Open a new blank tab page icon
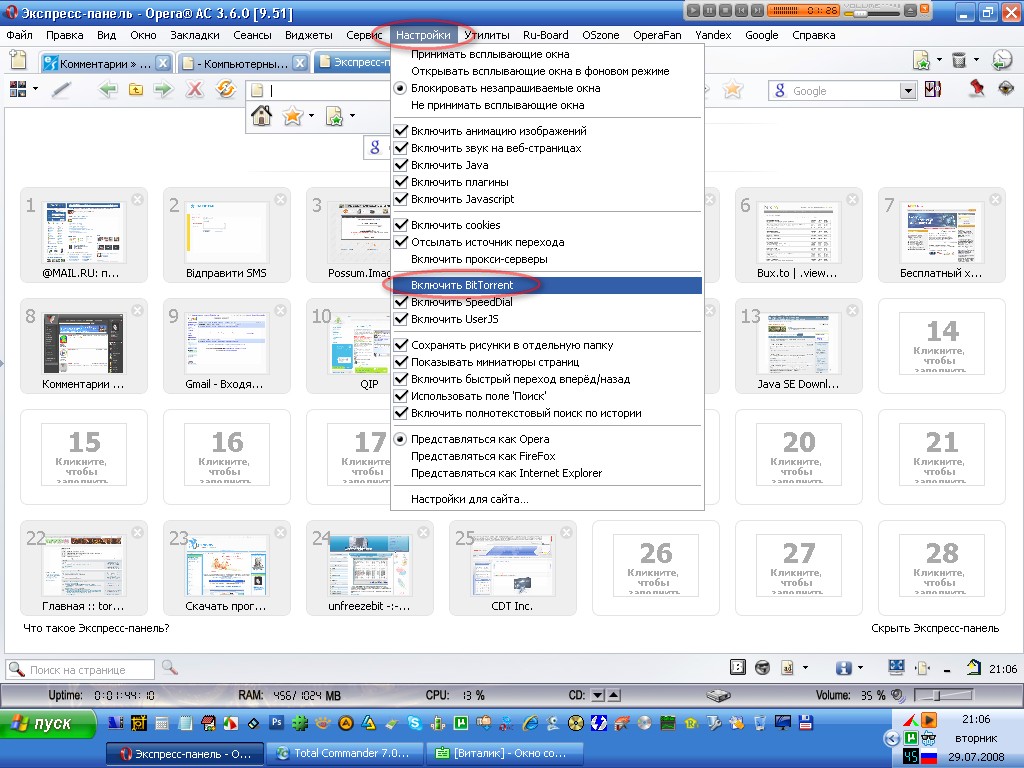Viewport: 1024px width, 768px height. coord(18,60)
